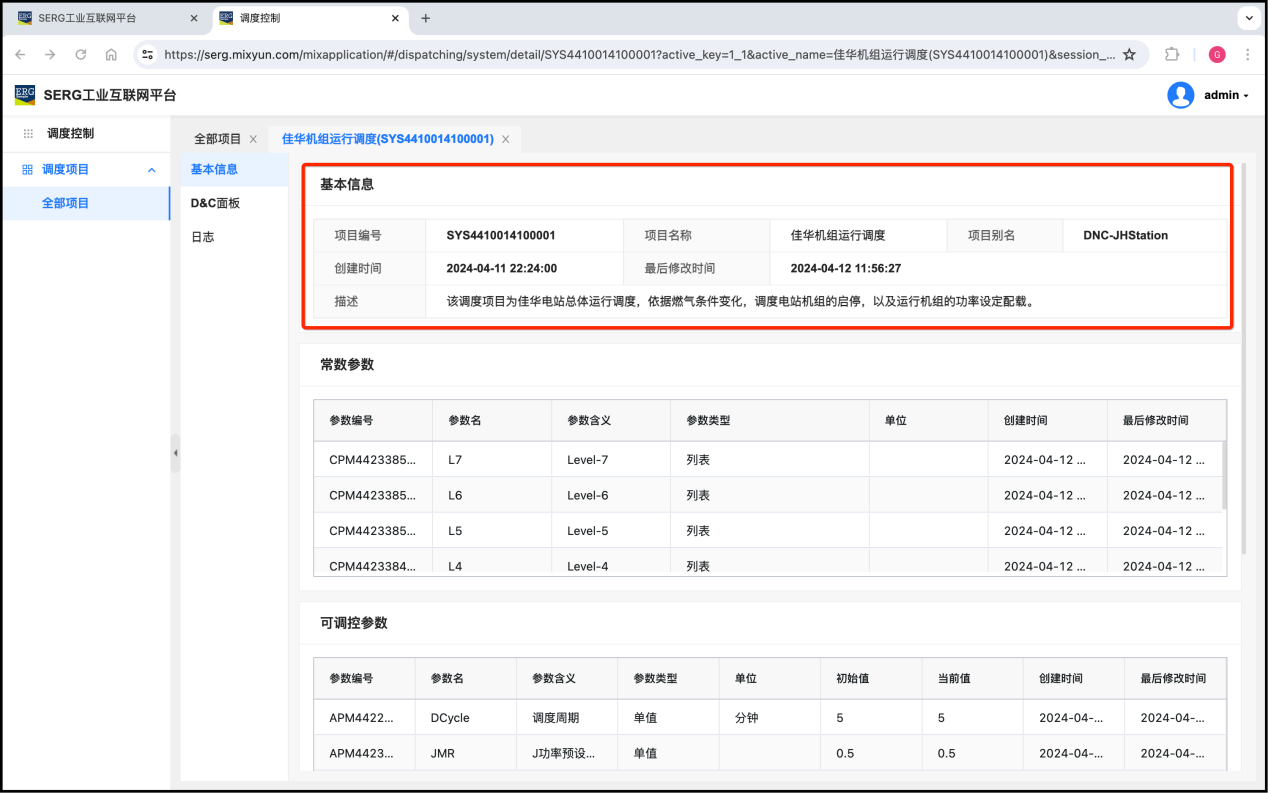Open the admin account dropdown
The width and height of the screenshot is (1268, 793).
pos(1226,95)
